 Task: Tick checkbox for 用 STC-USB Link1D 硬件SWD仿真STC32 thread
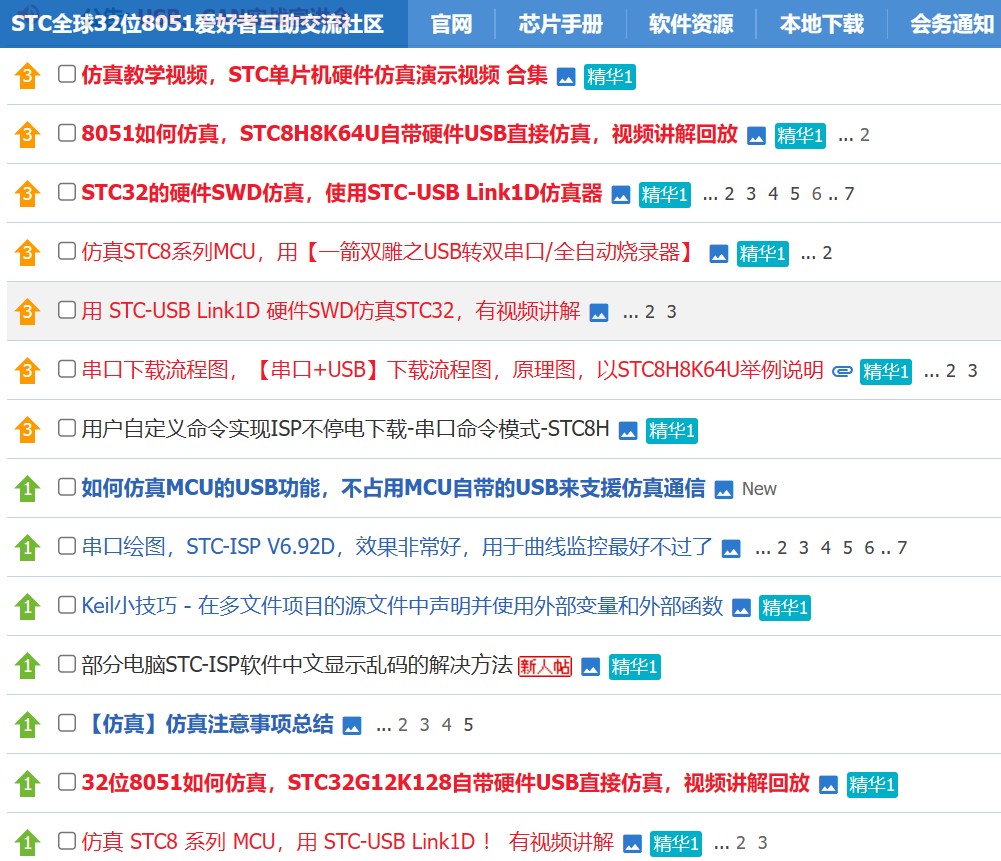click(67, 310)
